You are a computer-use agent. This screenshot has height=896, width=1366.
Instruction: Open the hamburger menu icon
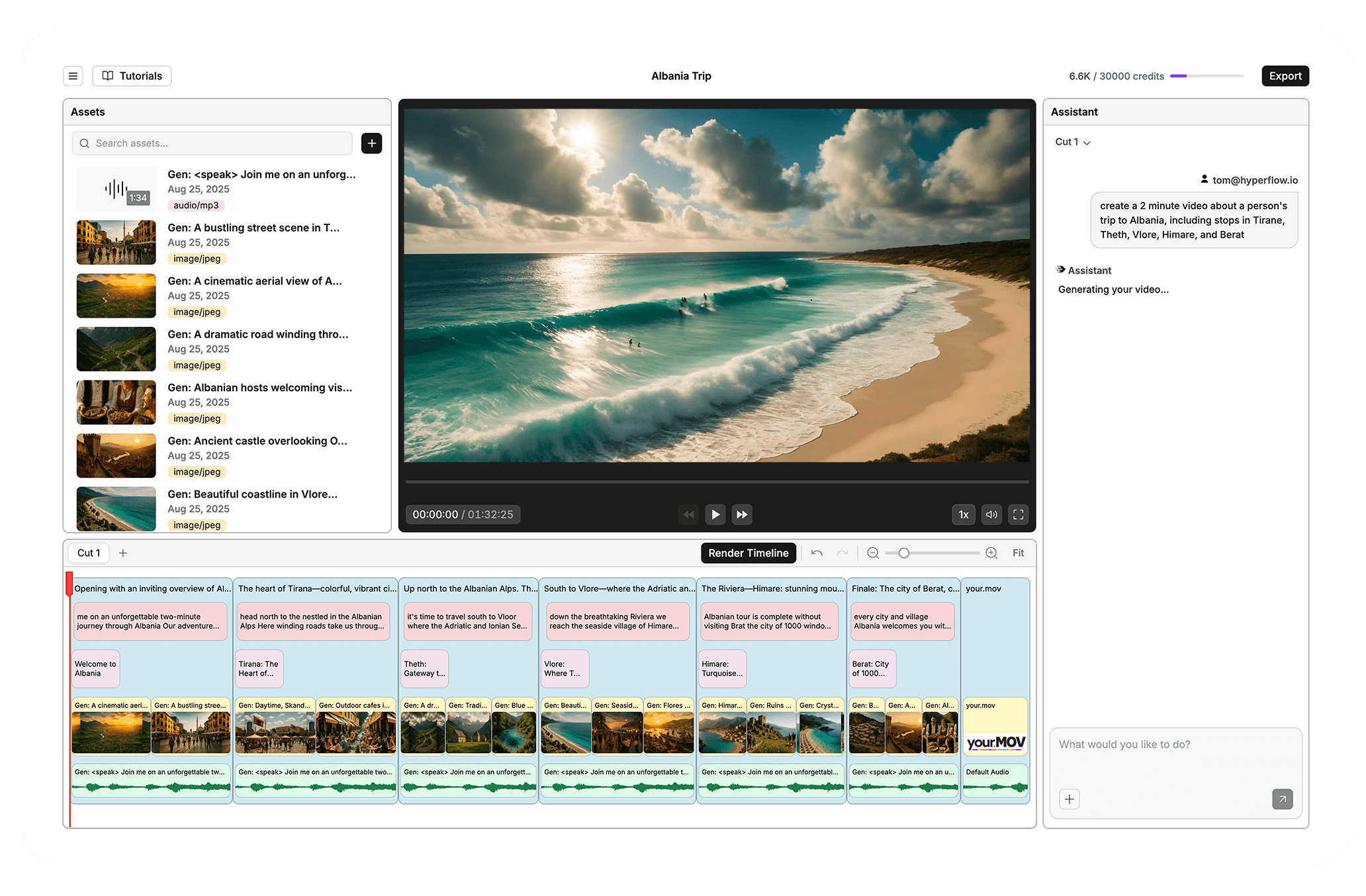point(73,76)
